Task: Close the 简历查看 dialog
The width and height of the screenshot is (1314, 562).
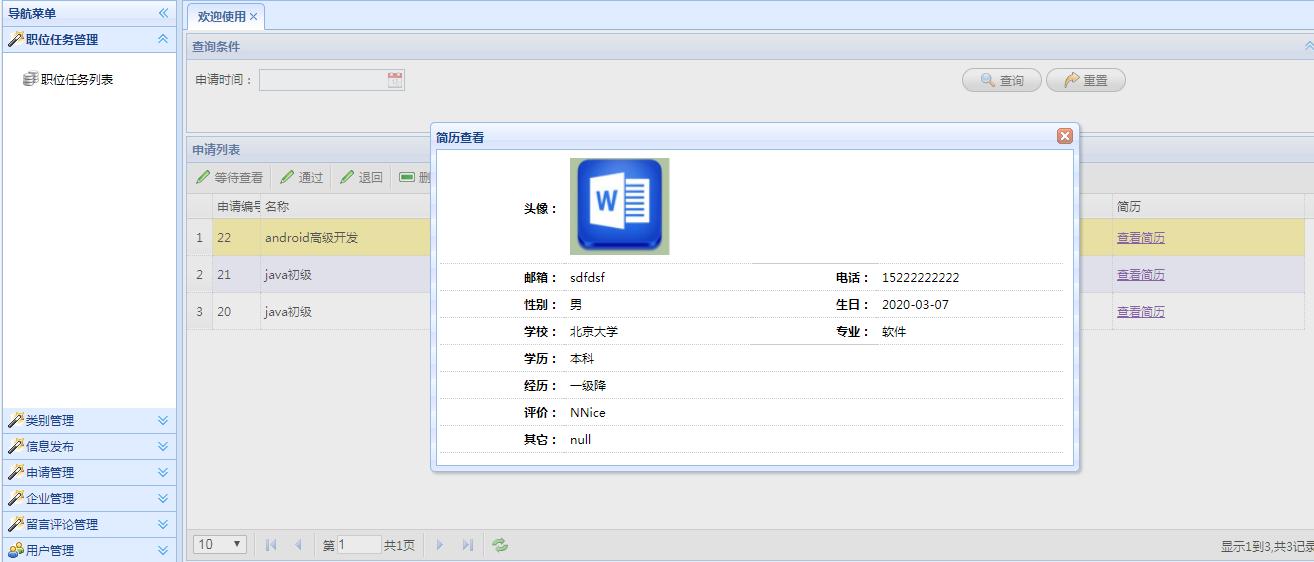Action: [1065, 136]
